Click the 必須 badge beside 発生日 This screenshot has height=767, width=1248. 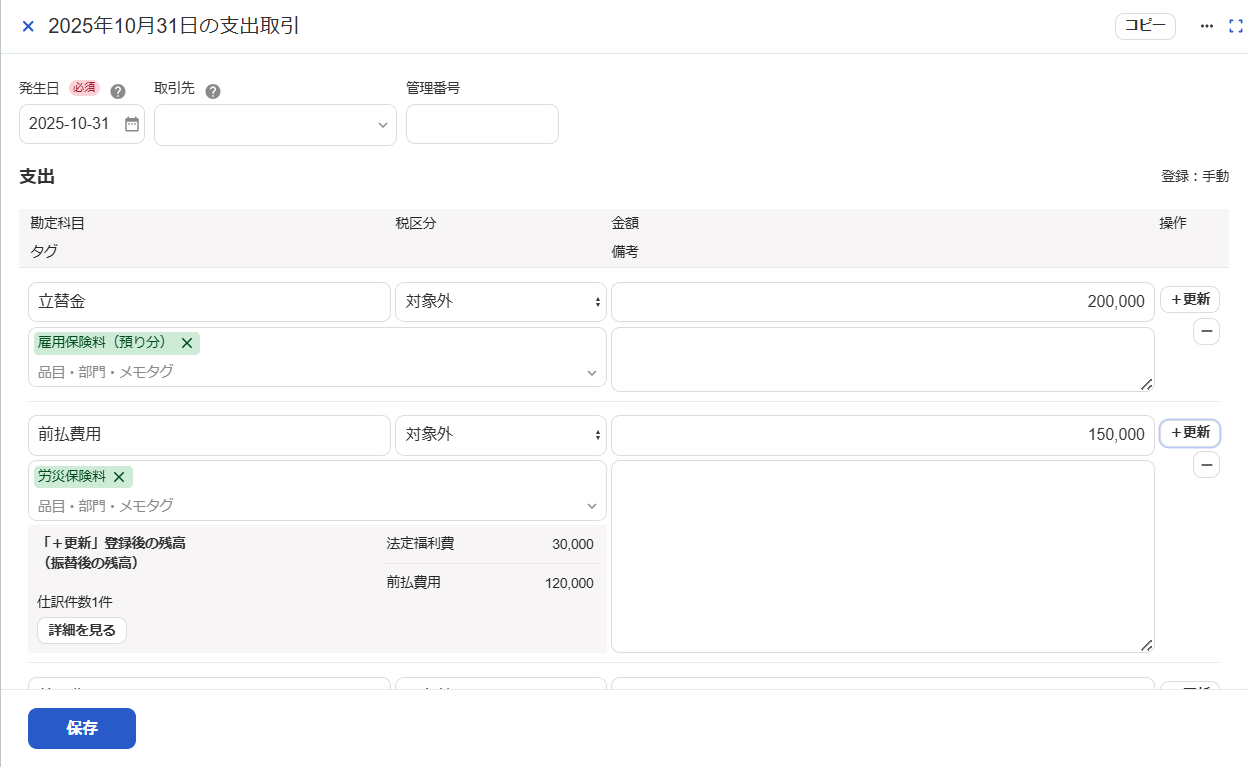tap(84, 88)
